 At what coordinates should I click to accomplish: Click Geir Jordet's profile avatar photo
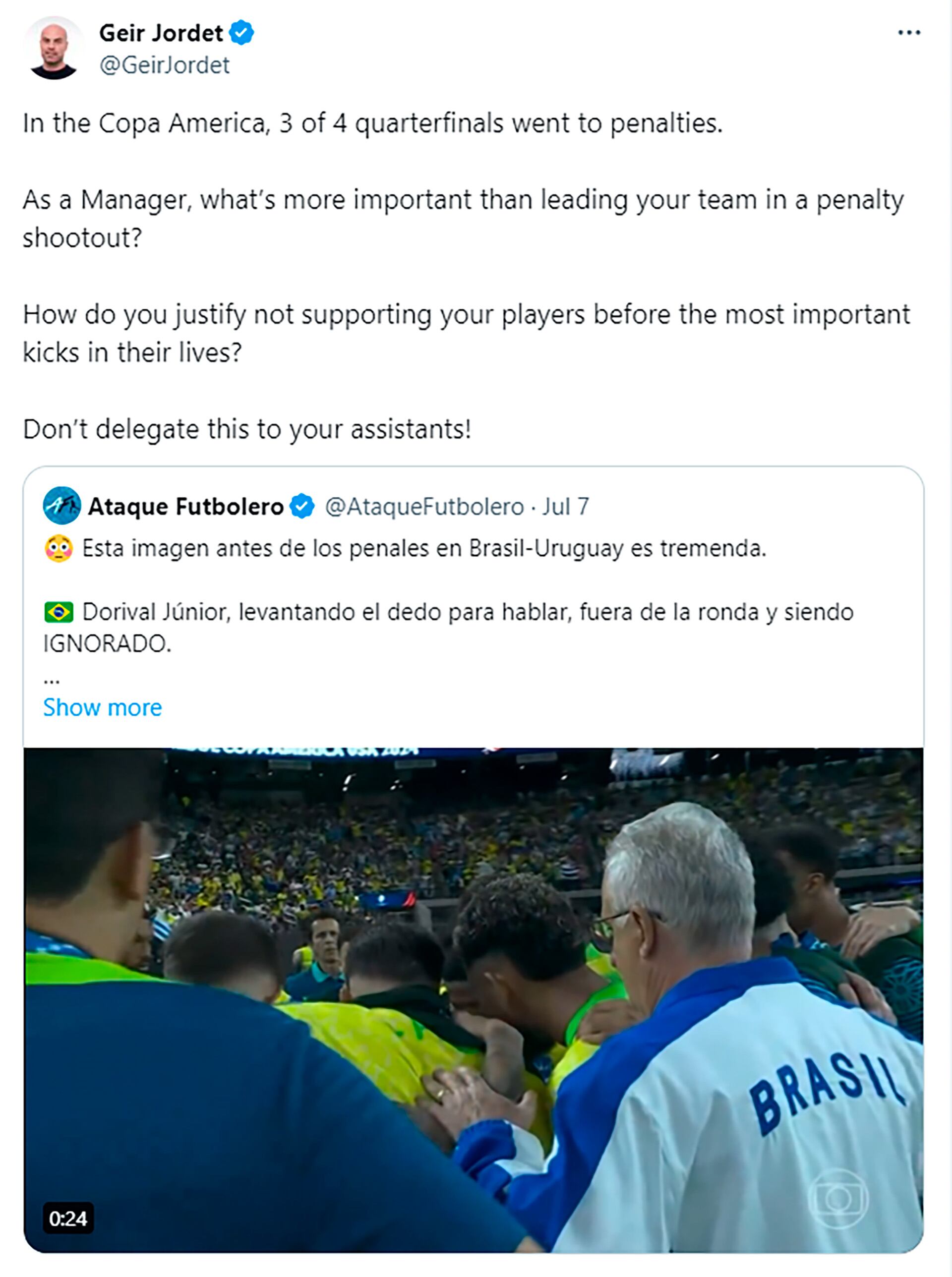[54, 49]
